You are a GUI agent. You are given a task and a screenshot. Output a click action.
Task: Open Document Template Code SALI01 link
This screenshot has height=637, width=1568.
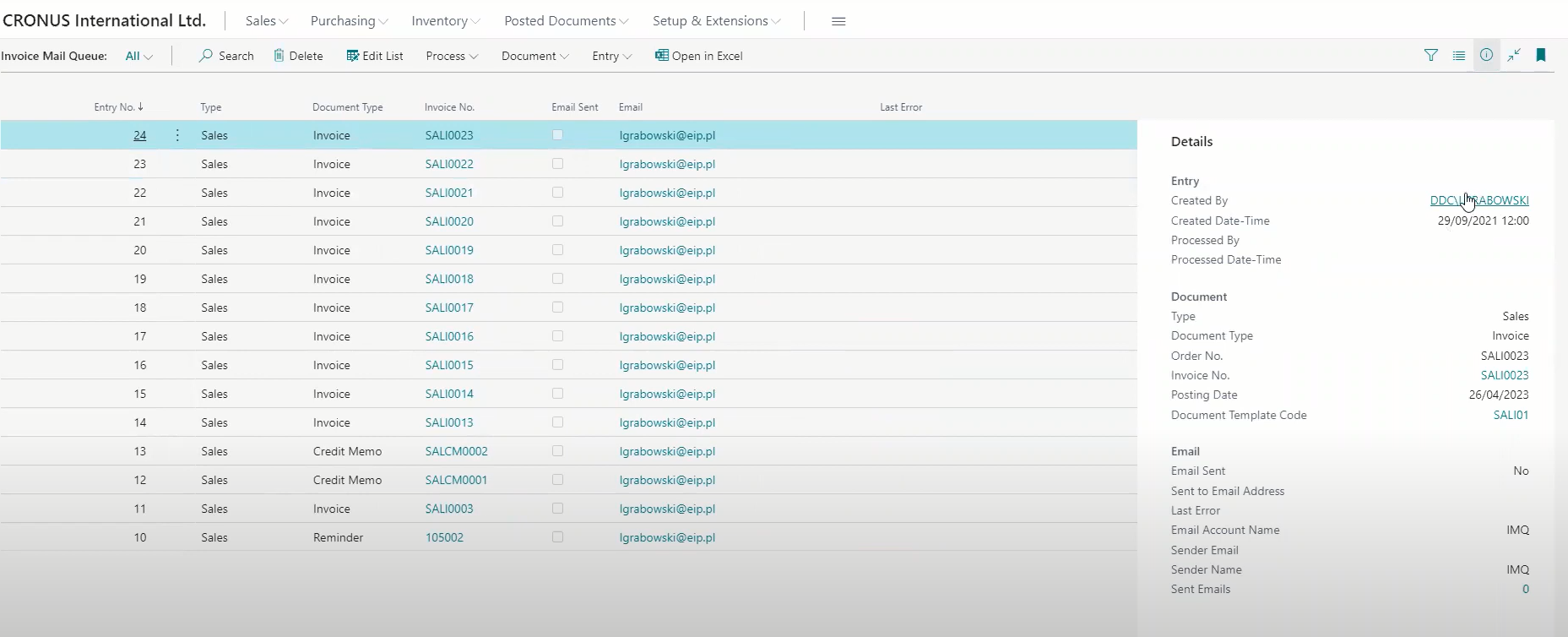tap(1511, 416)
